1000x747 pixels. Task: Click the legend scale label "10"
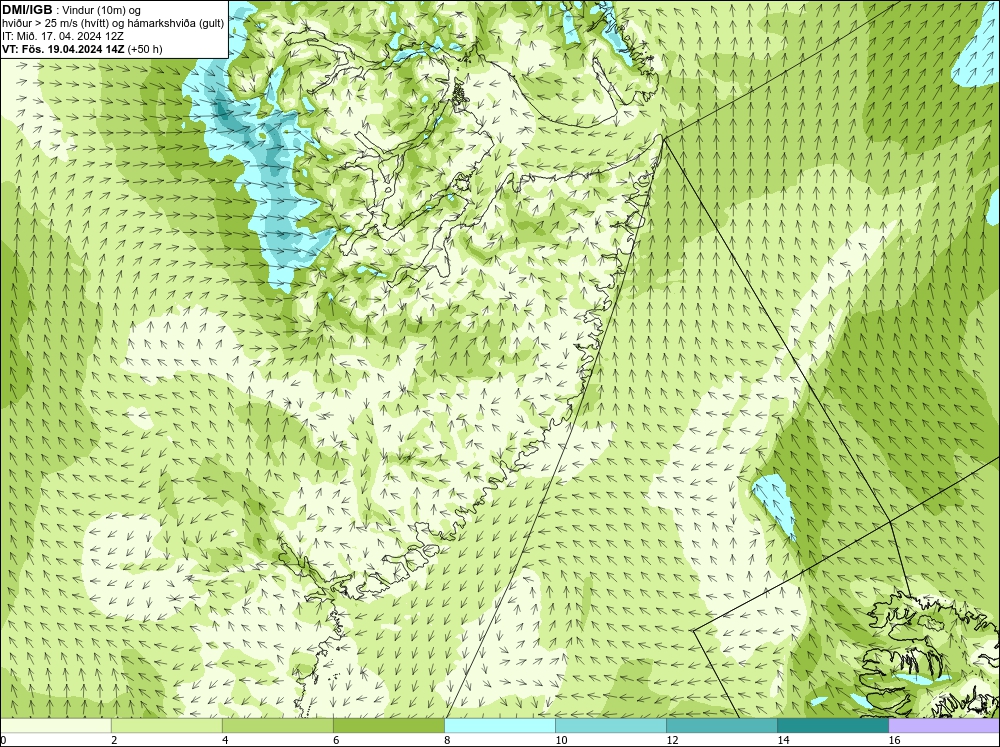click(x=561, y=740)
